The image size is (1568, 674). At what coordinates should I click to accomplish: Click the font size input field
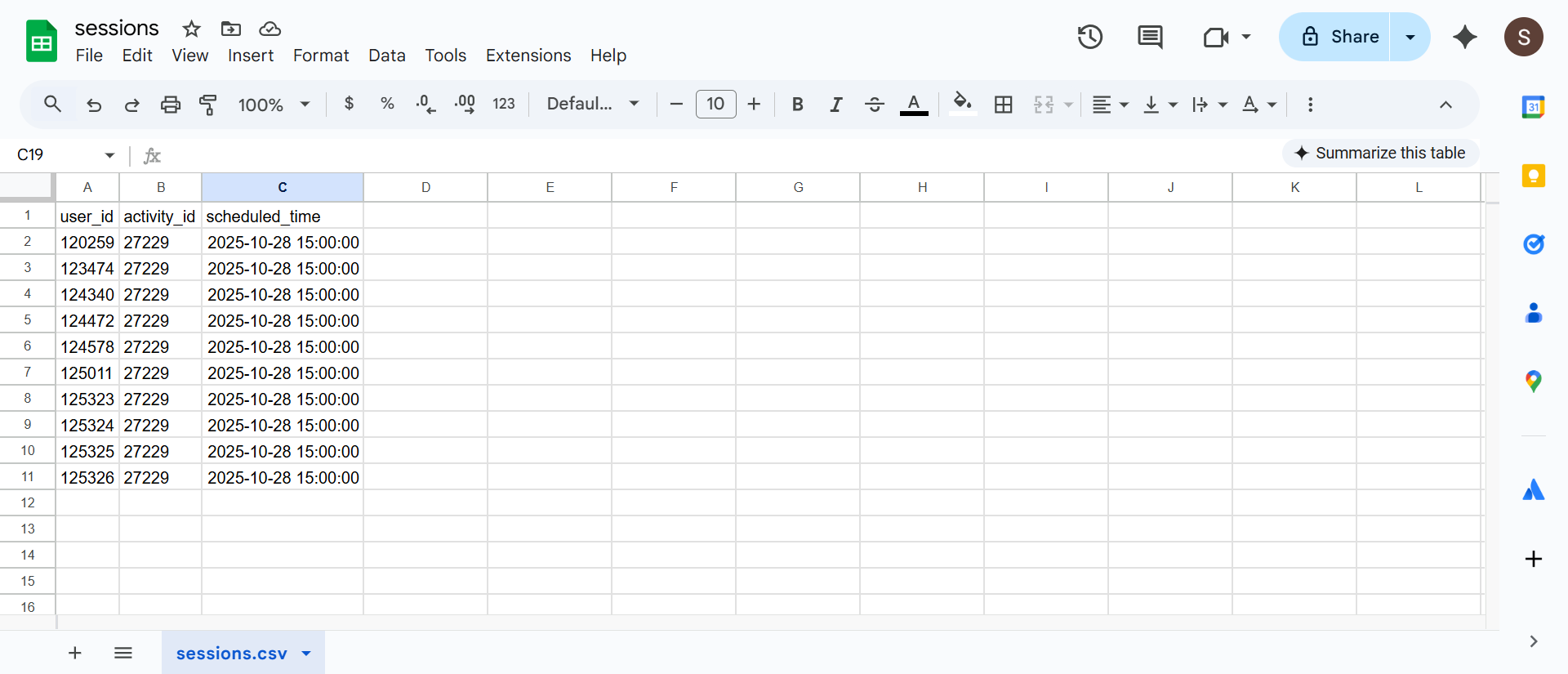pos(715,105)
